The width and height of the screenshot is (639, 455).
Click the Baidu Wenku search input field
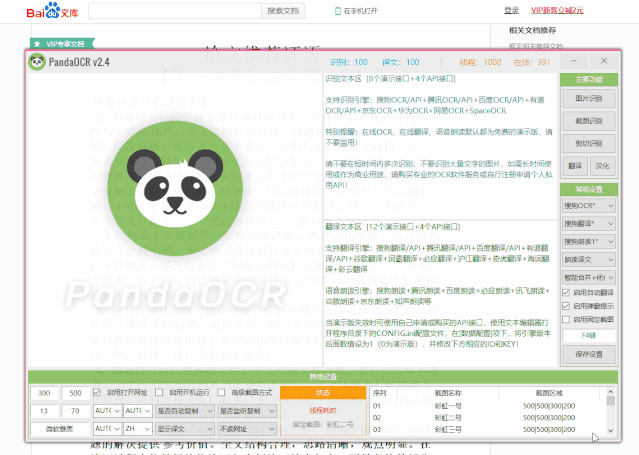(175, 11)
